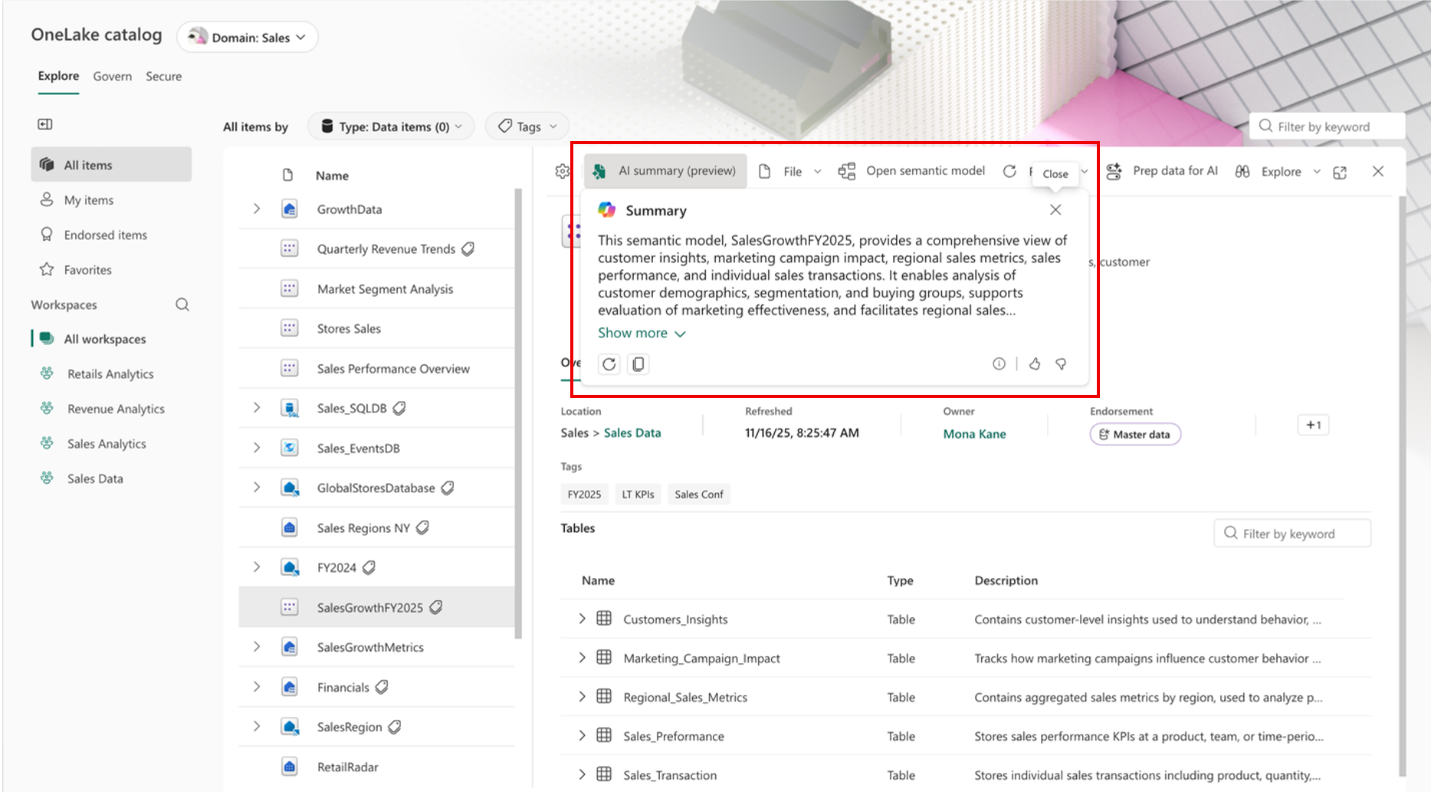Open owner Mona Kane's profile link

(973, 434)
